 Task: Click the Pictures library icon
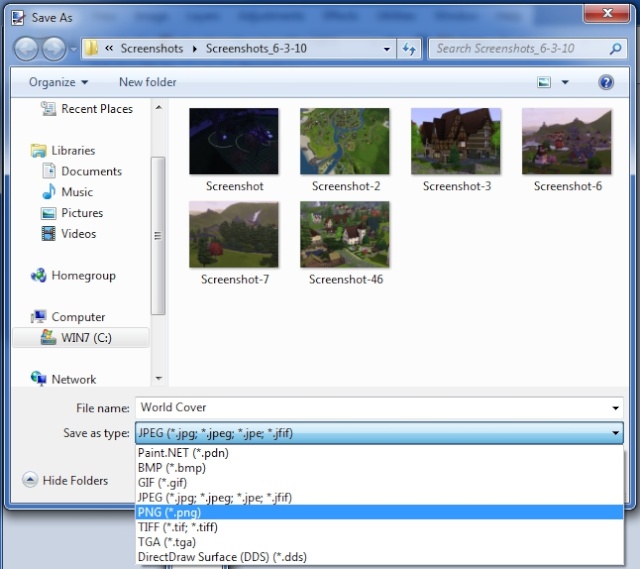point(49,213)
